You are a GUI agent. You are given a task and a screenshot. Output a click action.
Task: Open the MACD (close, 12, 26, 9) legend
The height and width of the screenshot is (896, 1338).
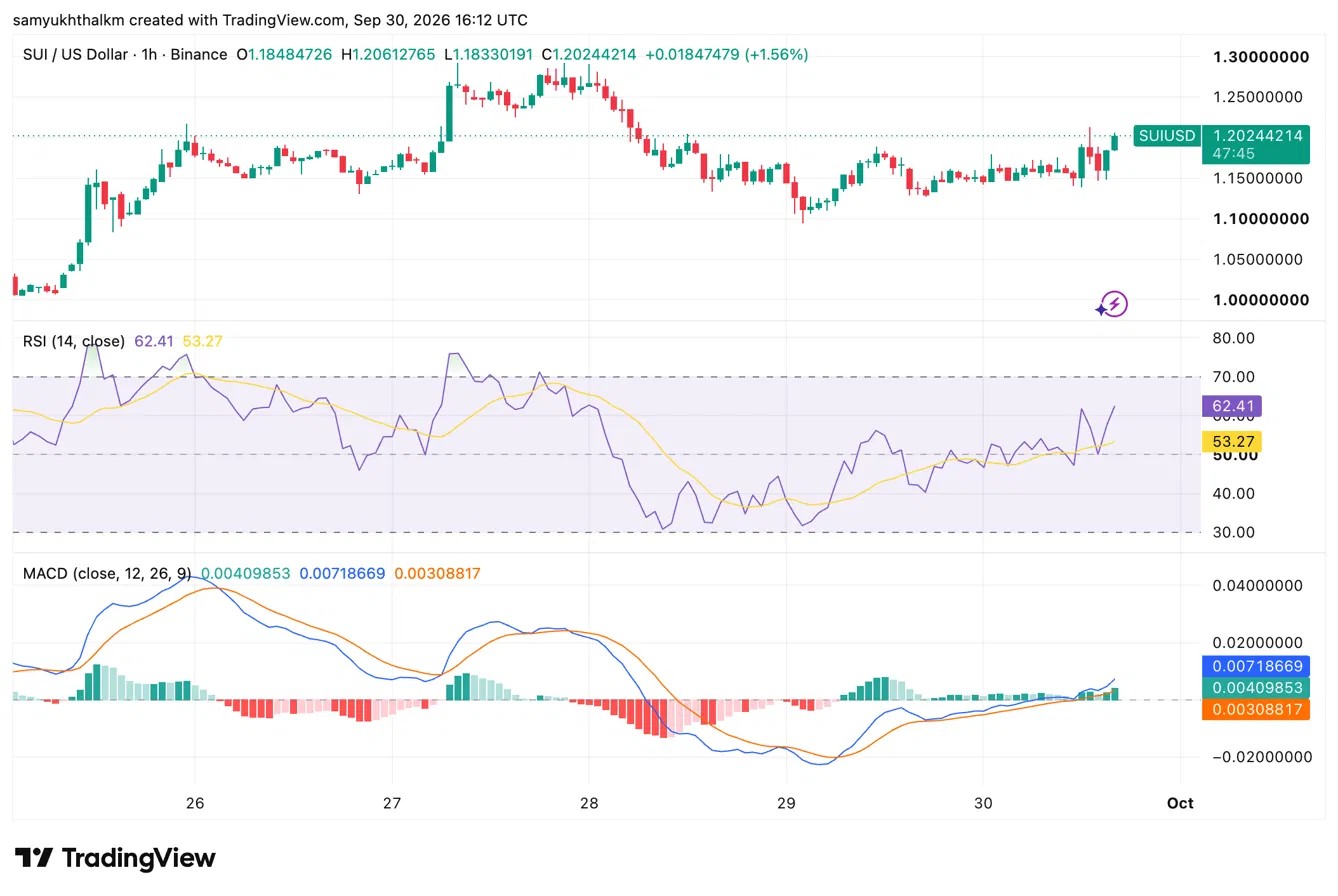click(x=108, y=574)
